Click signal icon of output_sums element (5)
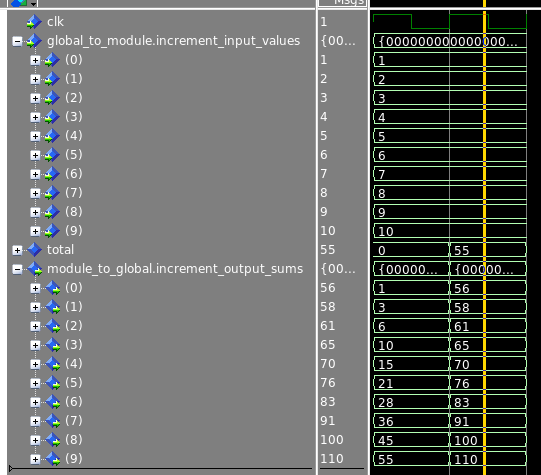Screen dimensions: 541x475 (52, 383)
